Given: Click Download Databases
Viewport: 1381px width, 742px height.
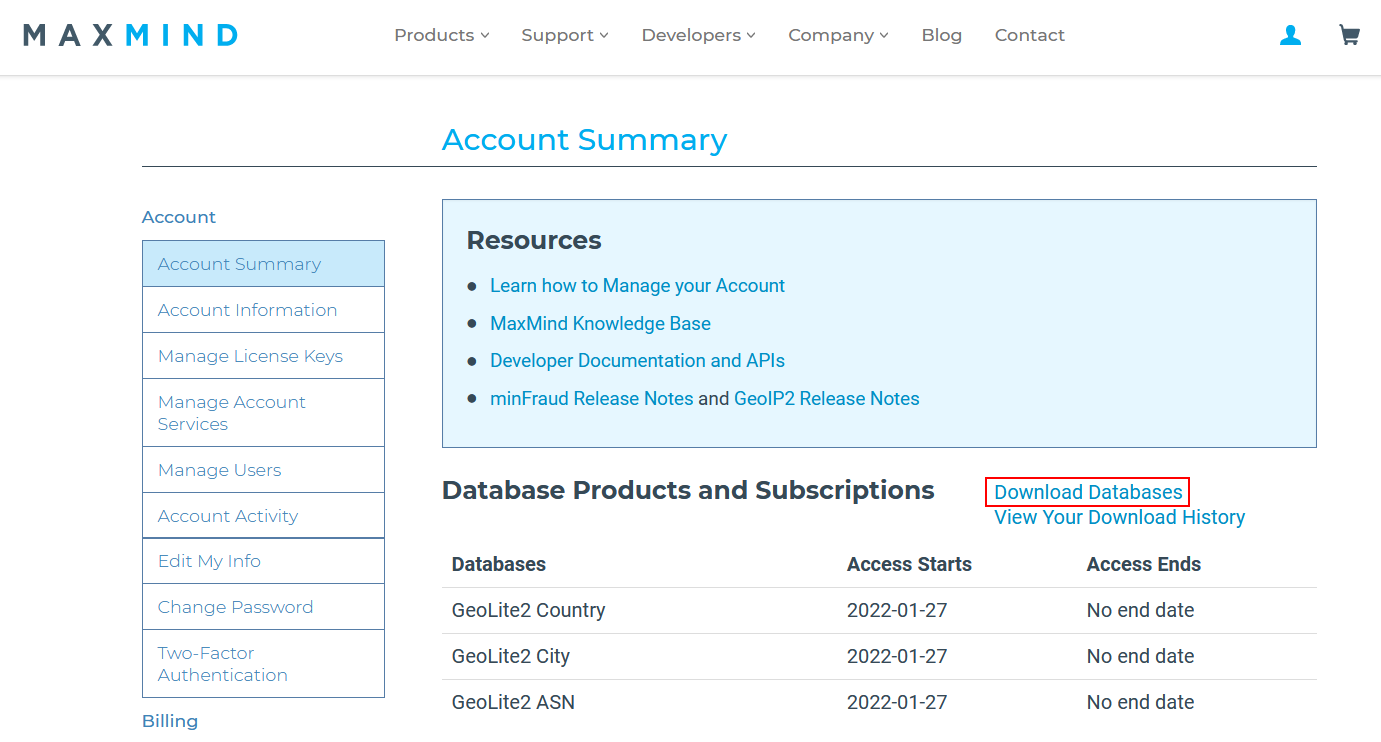Looking at the screenshot, I should (x=1087, y=492).
